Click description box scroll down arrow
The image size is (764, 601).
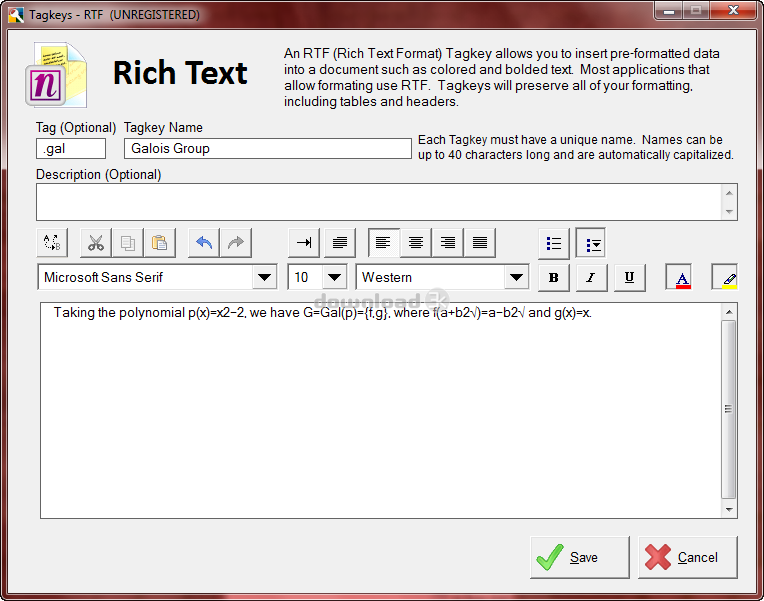[729, 212]
